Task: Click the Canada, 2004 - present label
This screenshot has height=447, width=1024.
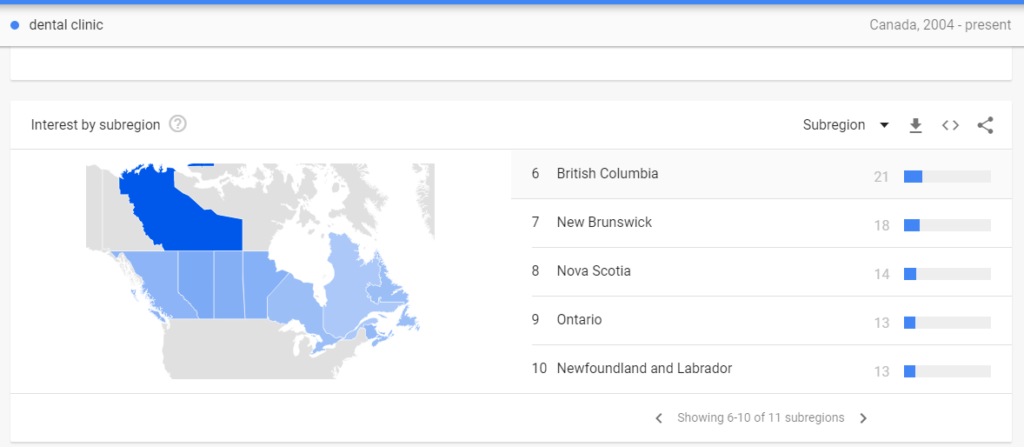Action: pos(939,25)
